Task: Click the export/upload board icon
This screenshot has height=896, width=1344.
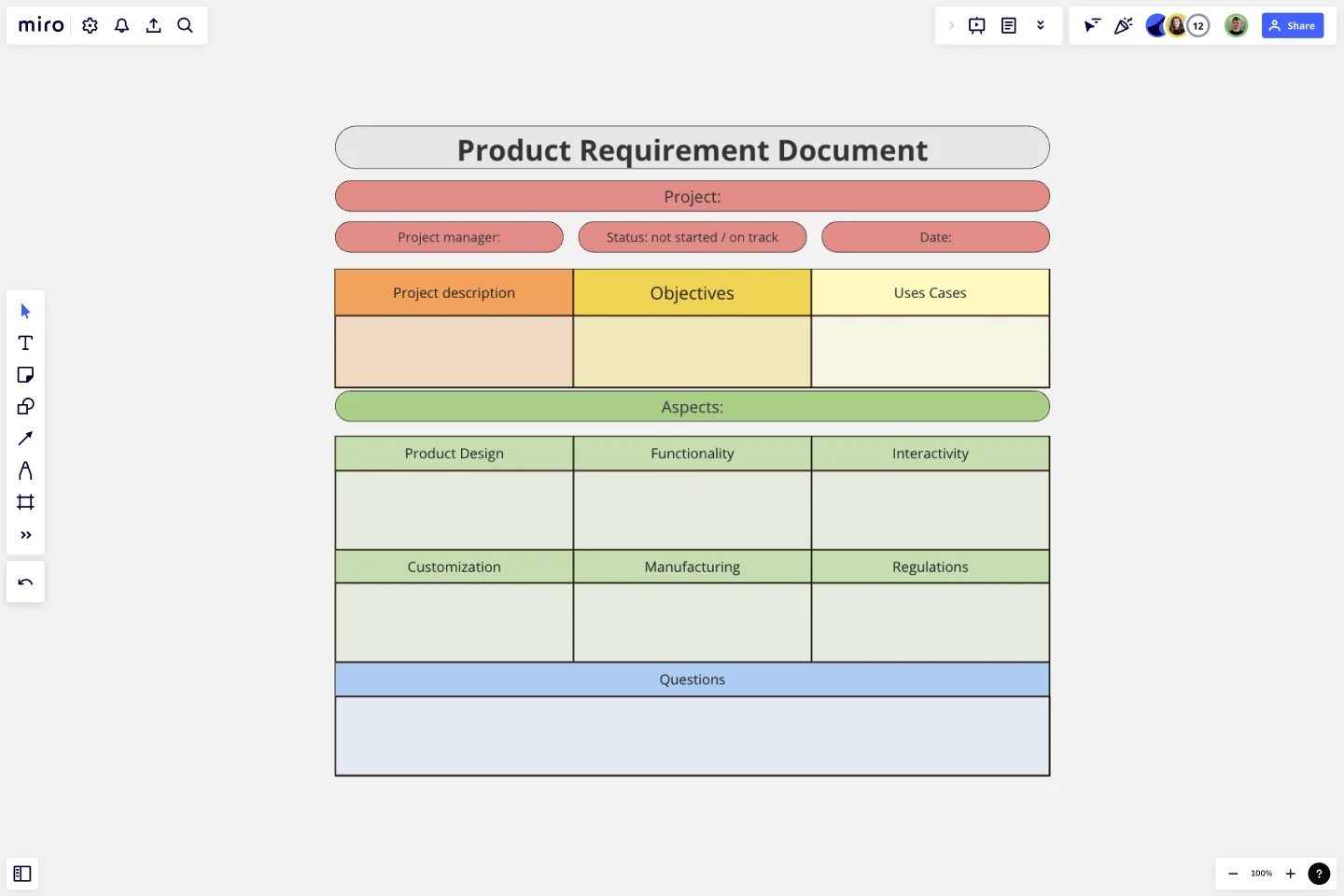Action: pyautogui.click(x=153, y=25)
